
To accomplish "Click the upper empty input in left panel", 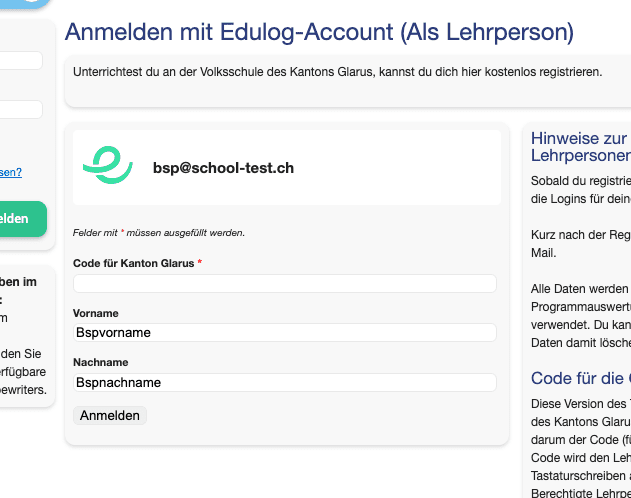I will pyautogui.click(x=21, y=60).
